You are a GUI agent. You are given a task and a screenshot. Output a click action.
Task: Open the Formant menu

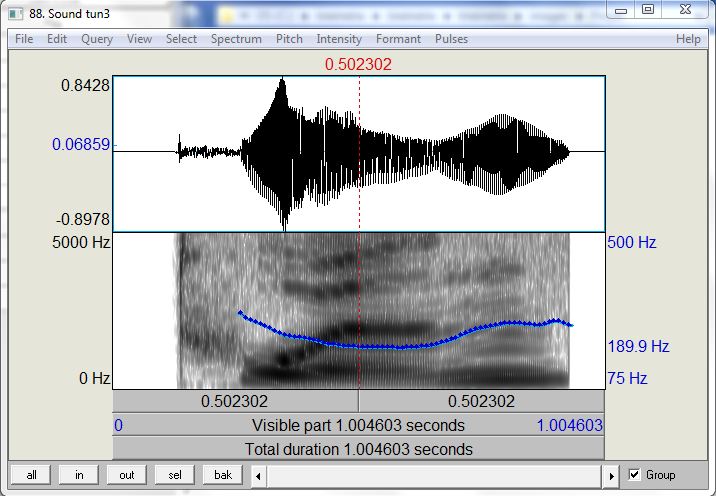pos(398,39)
